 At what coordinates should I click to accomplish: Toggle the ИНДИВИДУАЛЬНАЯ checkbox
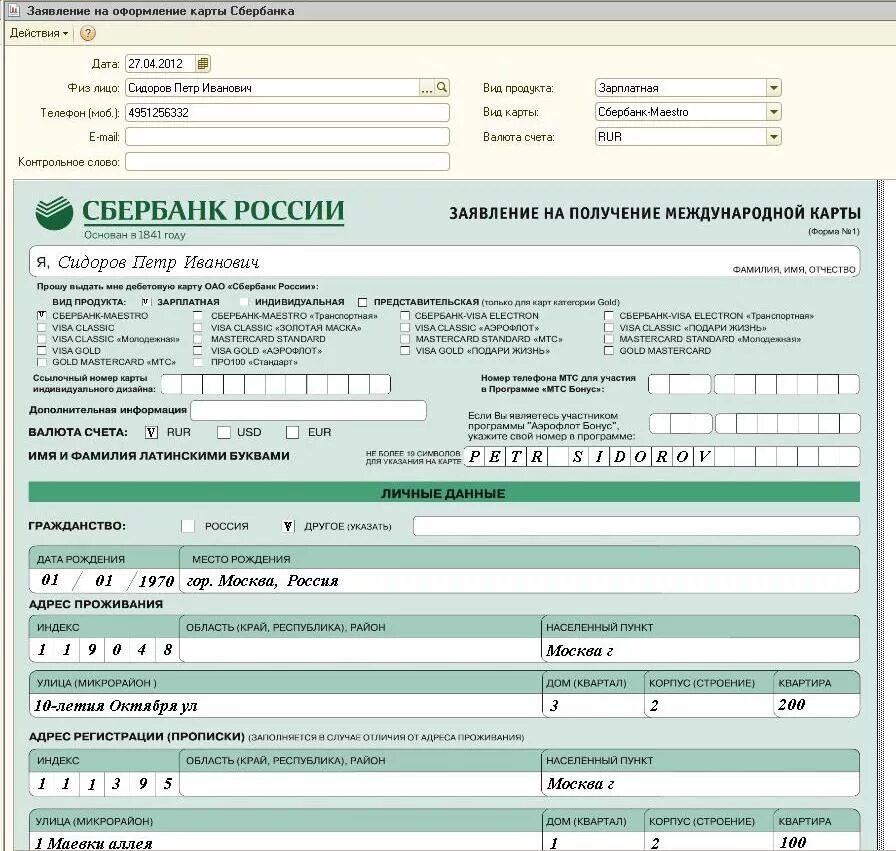pyautogui.click(x=244, y=302)
